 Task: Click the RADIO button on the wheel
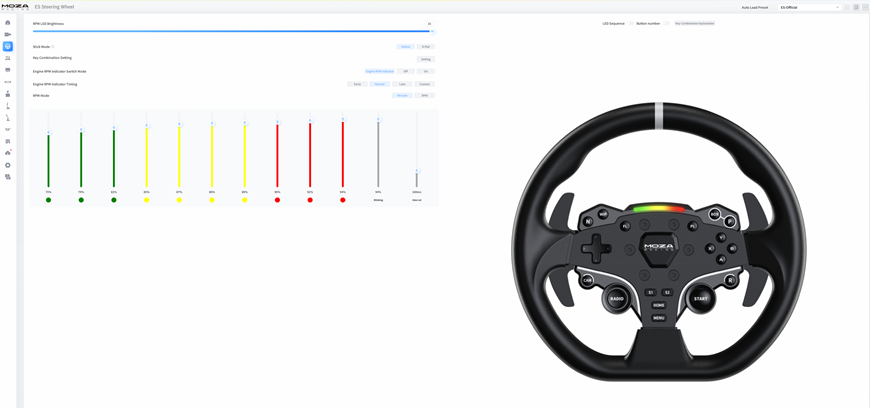[x=616, y=299]
